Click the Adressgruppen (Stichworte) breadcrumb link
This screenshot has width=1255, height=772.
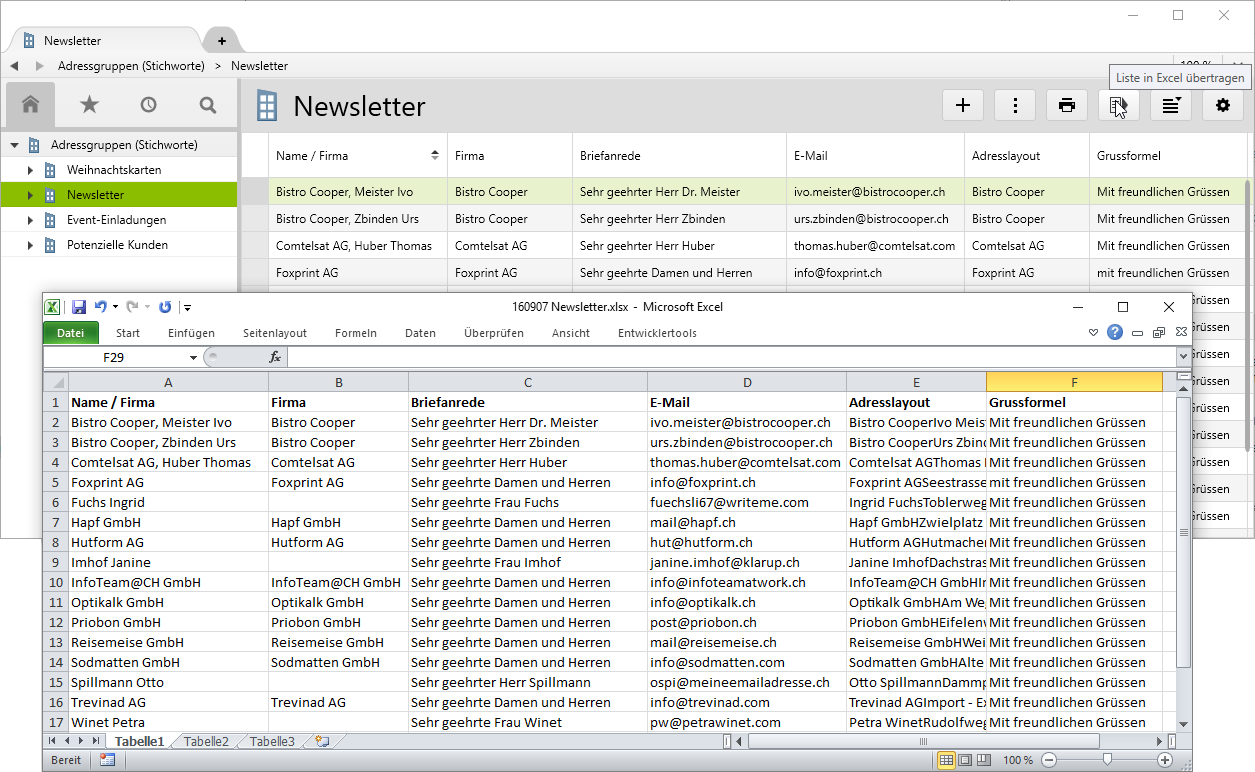[x=131, y=66]
